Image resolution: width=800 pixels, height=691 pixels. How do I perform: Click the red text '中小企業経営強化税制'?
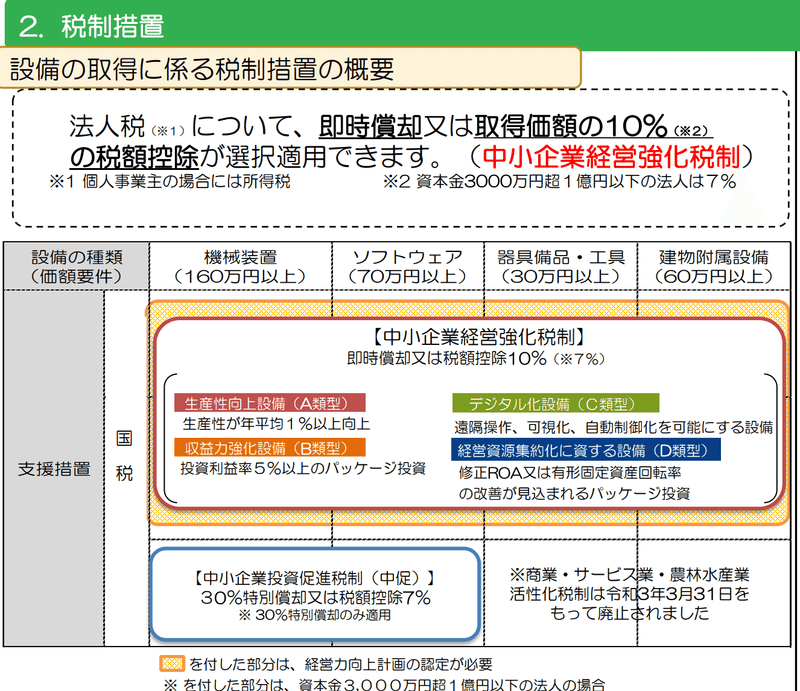[611, 157]
